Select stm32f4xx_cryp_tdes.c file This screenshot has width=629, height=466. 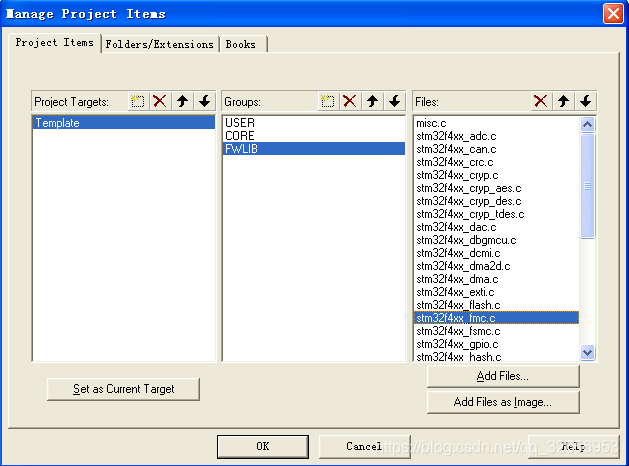pyautogui.click(x=497, y=214)
